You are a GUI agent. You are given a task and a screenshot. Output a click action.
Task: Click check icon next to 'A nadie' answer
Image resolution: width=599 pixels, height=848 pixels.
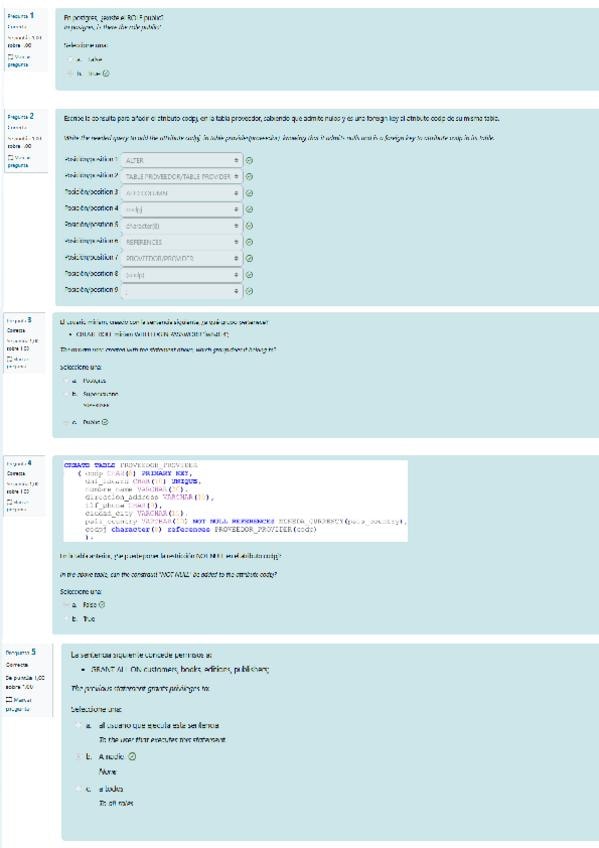click(131, 757)
